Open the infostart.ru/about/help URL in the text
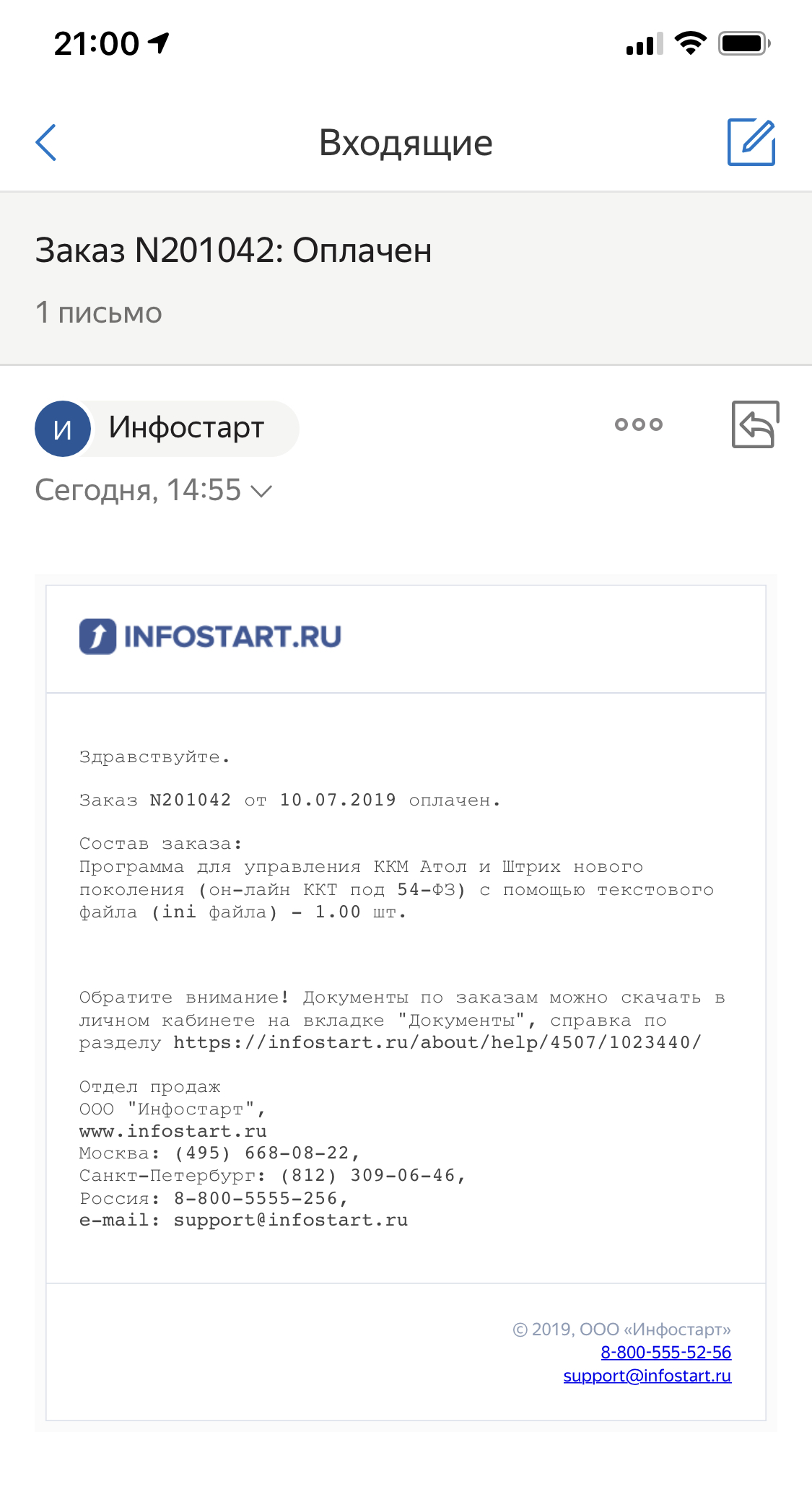The image size is (812, 1497). pos(437,1042)
